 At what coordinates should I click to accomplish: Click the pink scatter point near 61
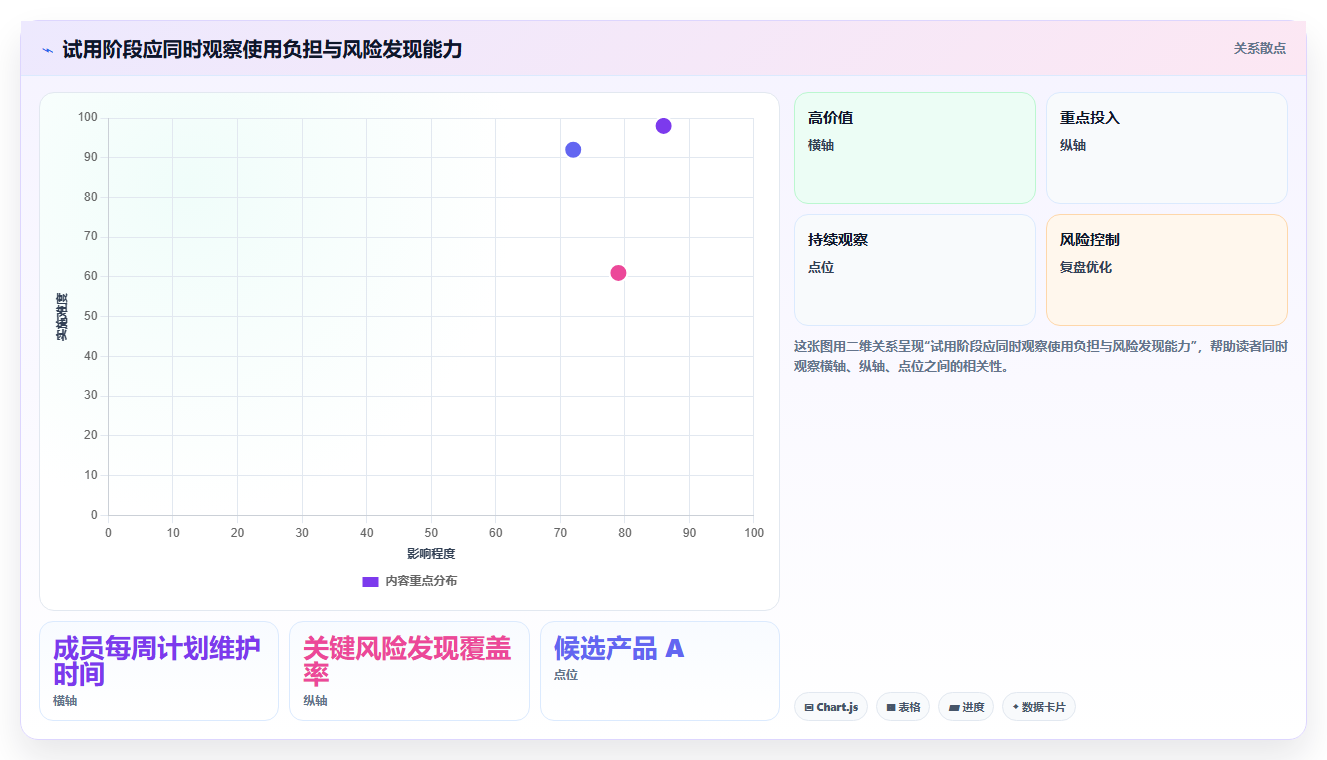618,273
